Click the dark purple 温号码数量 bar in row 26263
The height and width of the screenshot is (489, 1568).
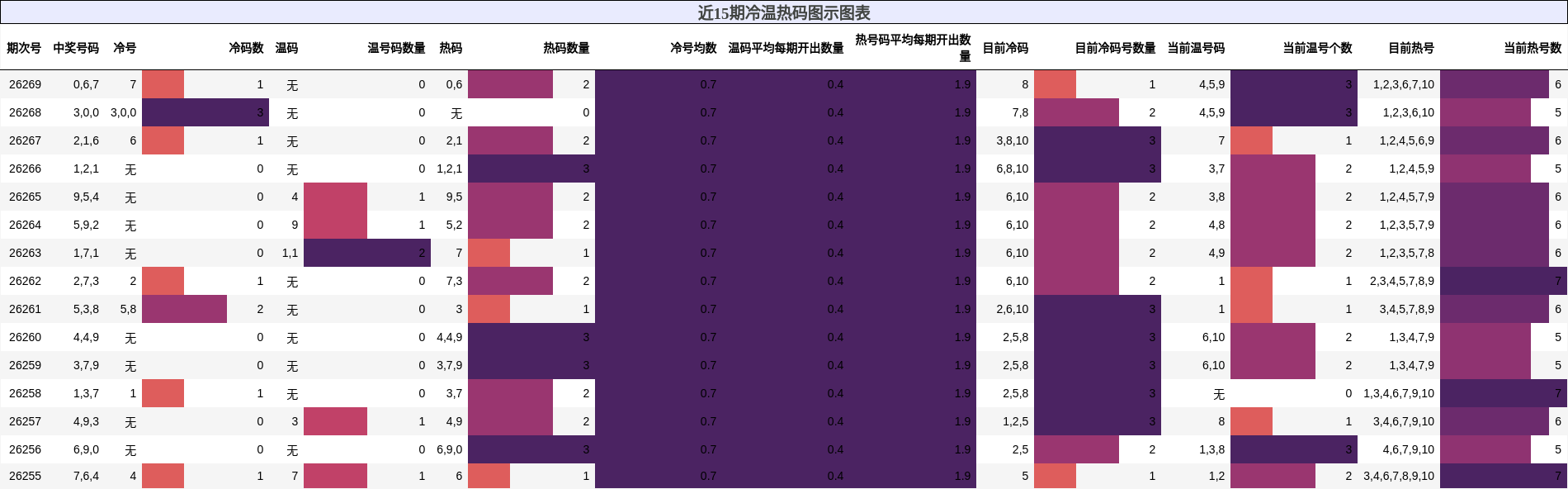pos(367,253)
